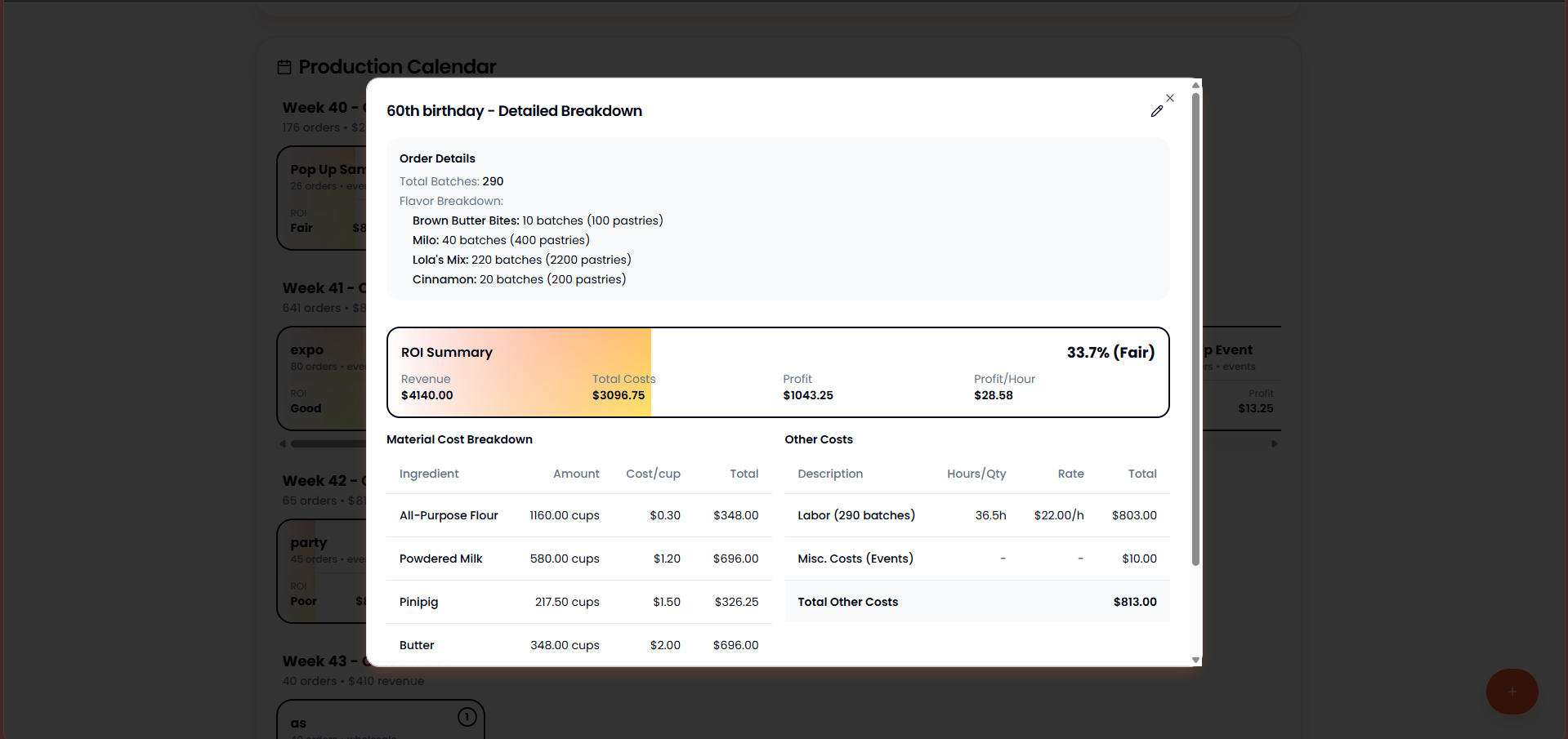Click the Butter cost/cup '$2.00'
The height and width of the screenshot is (739, 1568).
[665, 645]
